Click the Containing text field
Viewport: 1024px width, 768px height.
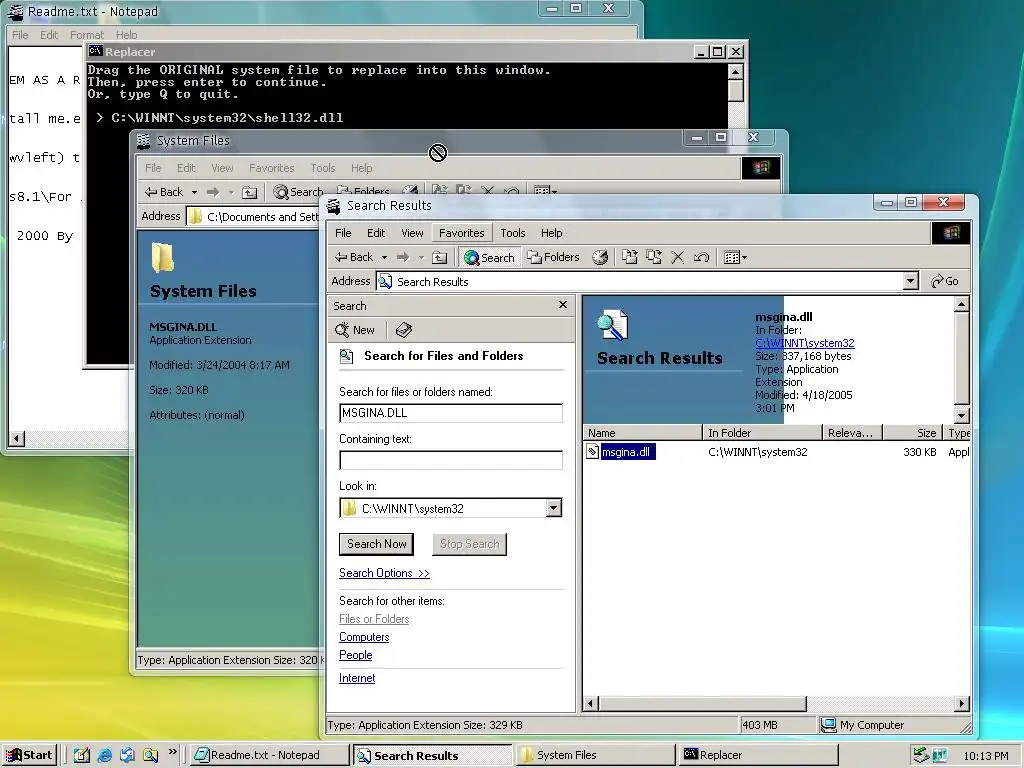pos(451,460)
